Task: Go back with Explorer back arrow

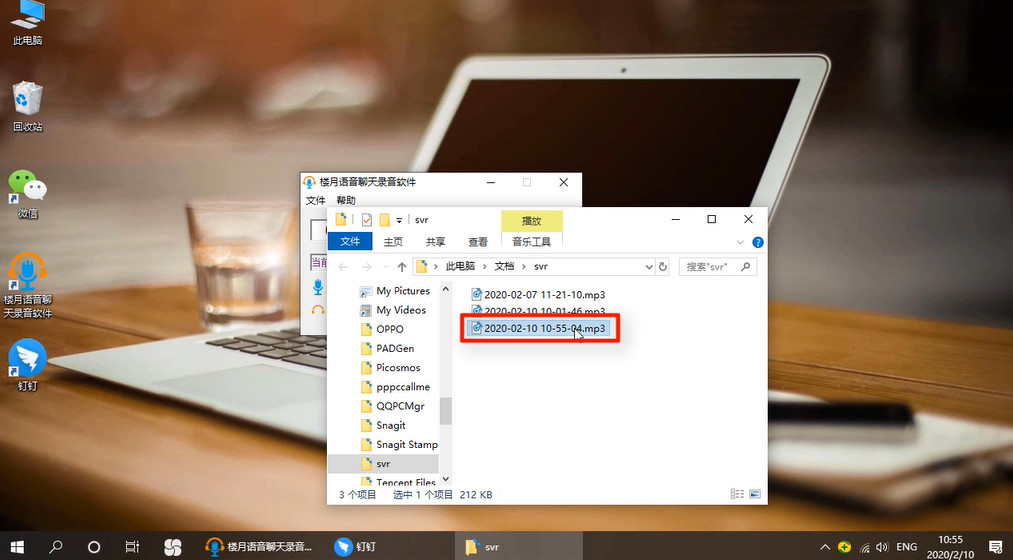Action: click(x=344, y=267)
